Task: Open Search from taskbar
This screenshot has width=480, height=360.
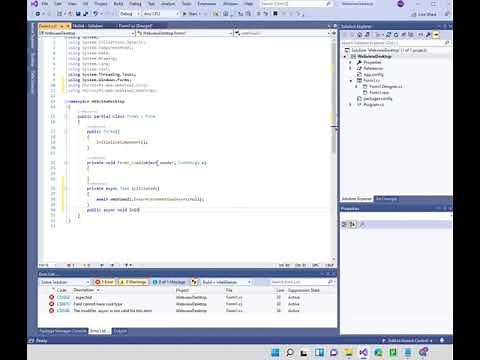Action: (x=290, y=352)
